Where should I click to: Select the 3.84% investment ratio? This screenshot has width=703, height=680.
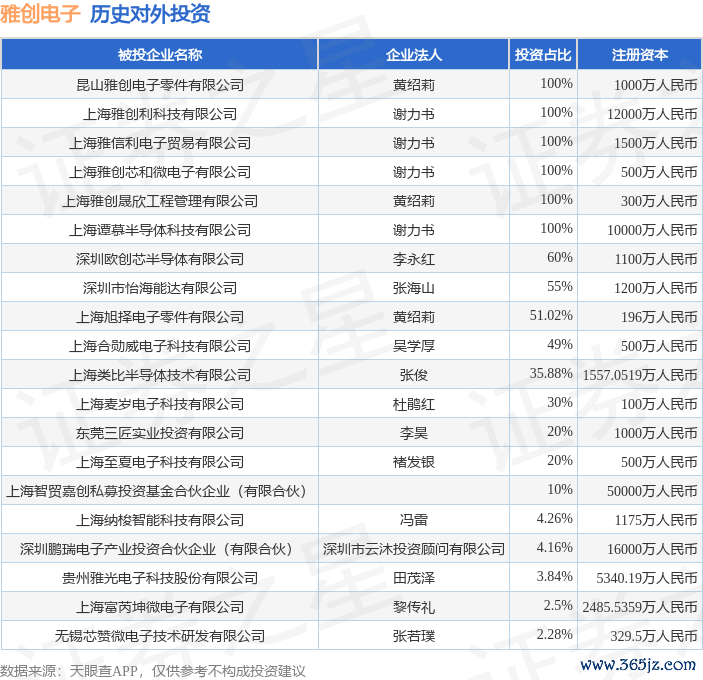point(555,576)
